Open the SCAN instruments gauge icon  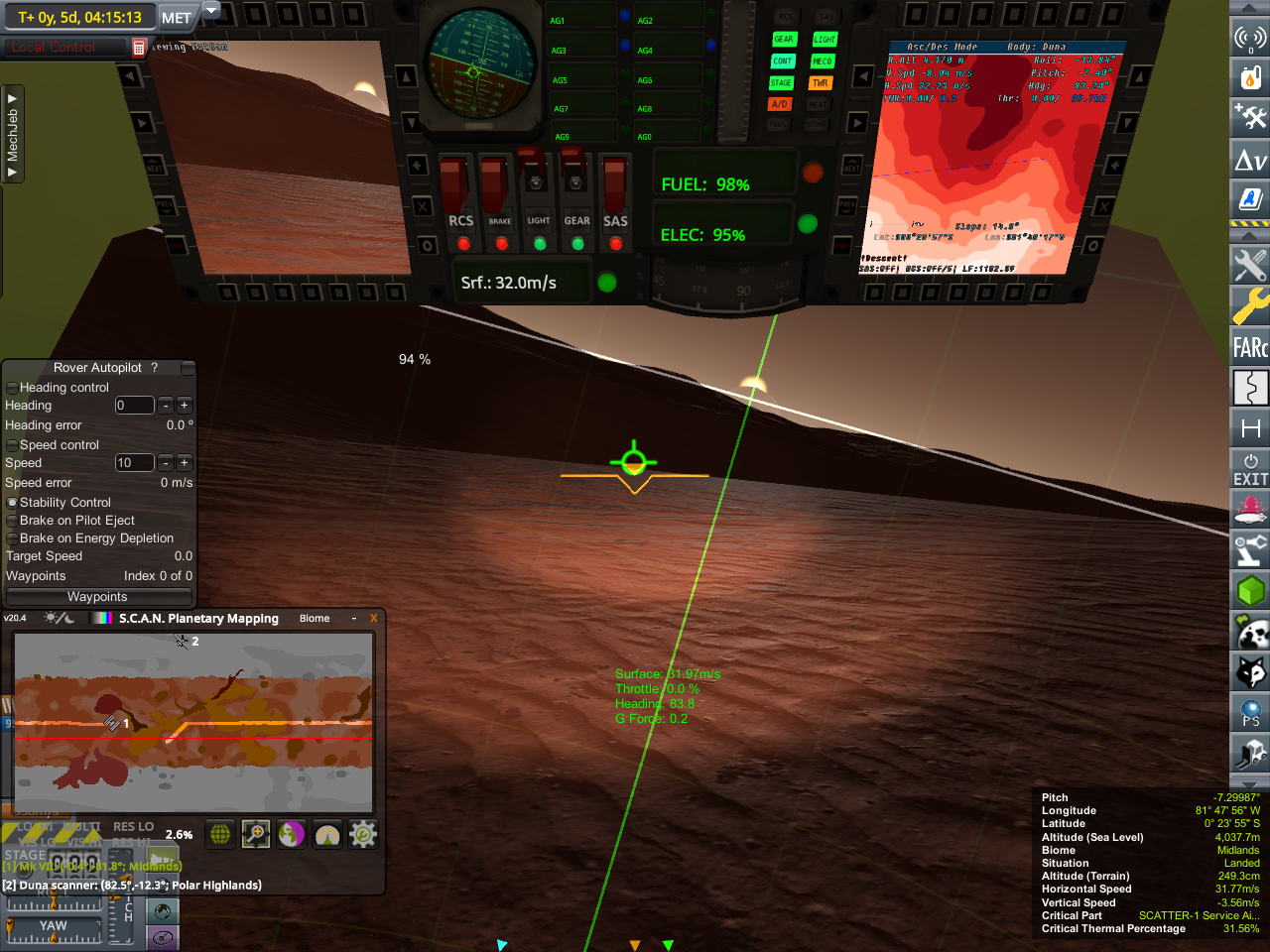coord(327,835)
